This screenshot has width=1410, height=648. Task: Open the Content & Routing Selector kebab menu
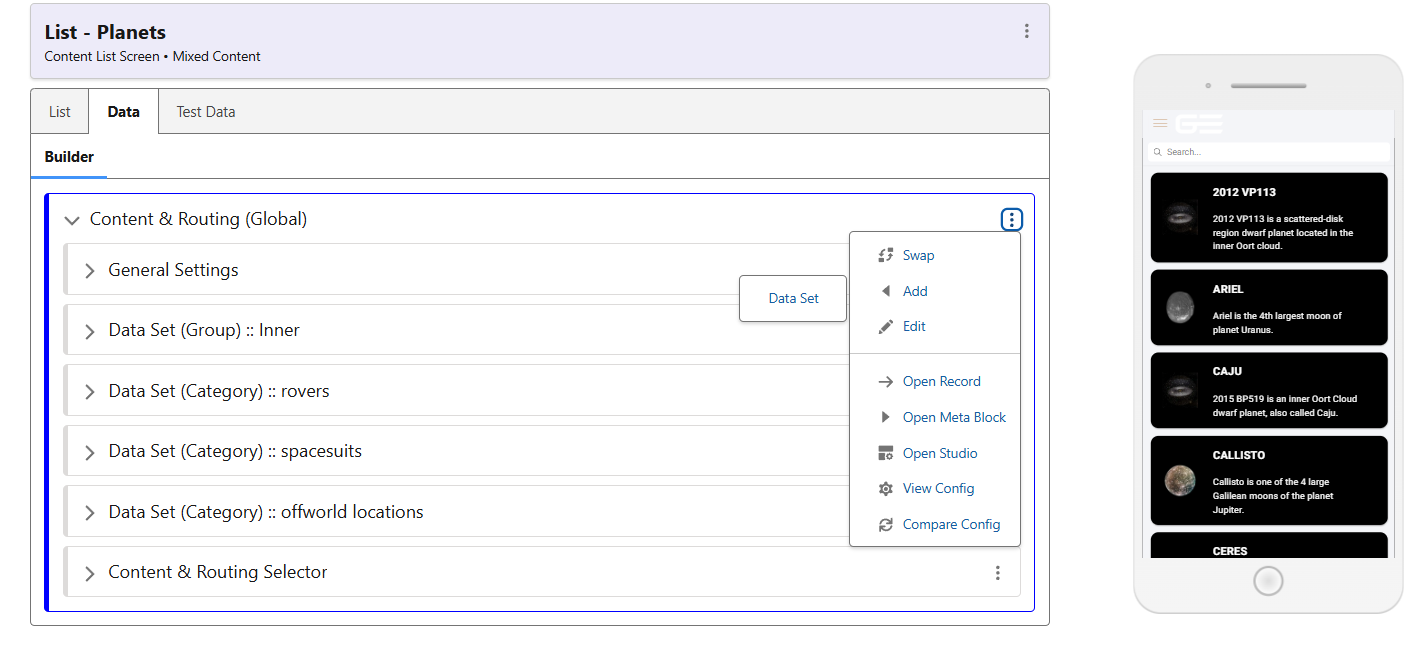(997, 573)
